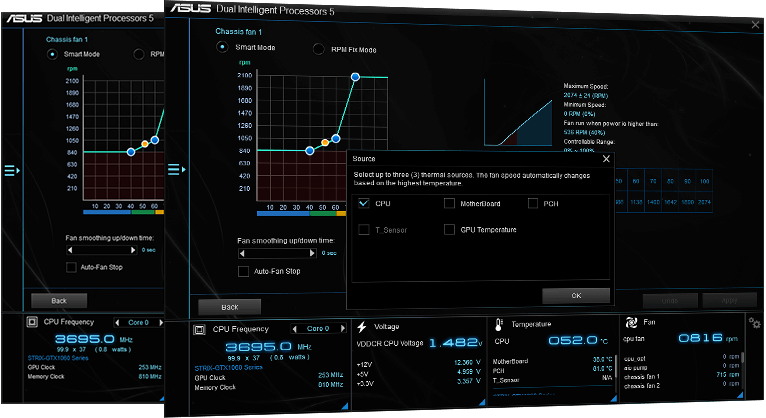The height and width of the screenshot is (418, 766).
Task: Click the VDDCR CPU Voltage reading
Action: coord(456,343)
